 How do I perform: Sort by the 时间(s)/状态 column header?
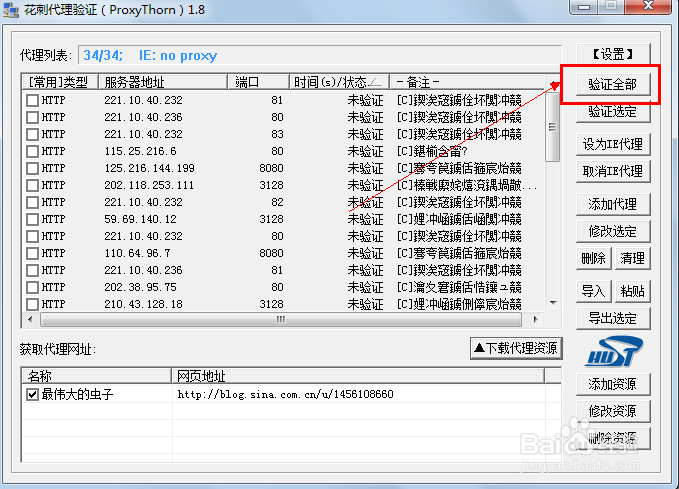(339, 82)
